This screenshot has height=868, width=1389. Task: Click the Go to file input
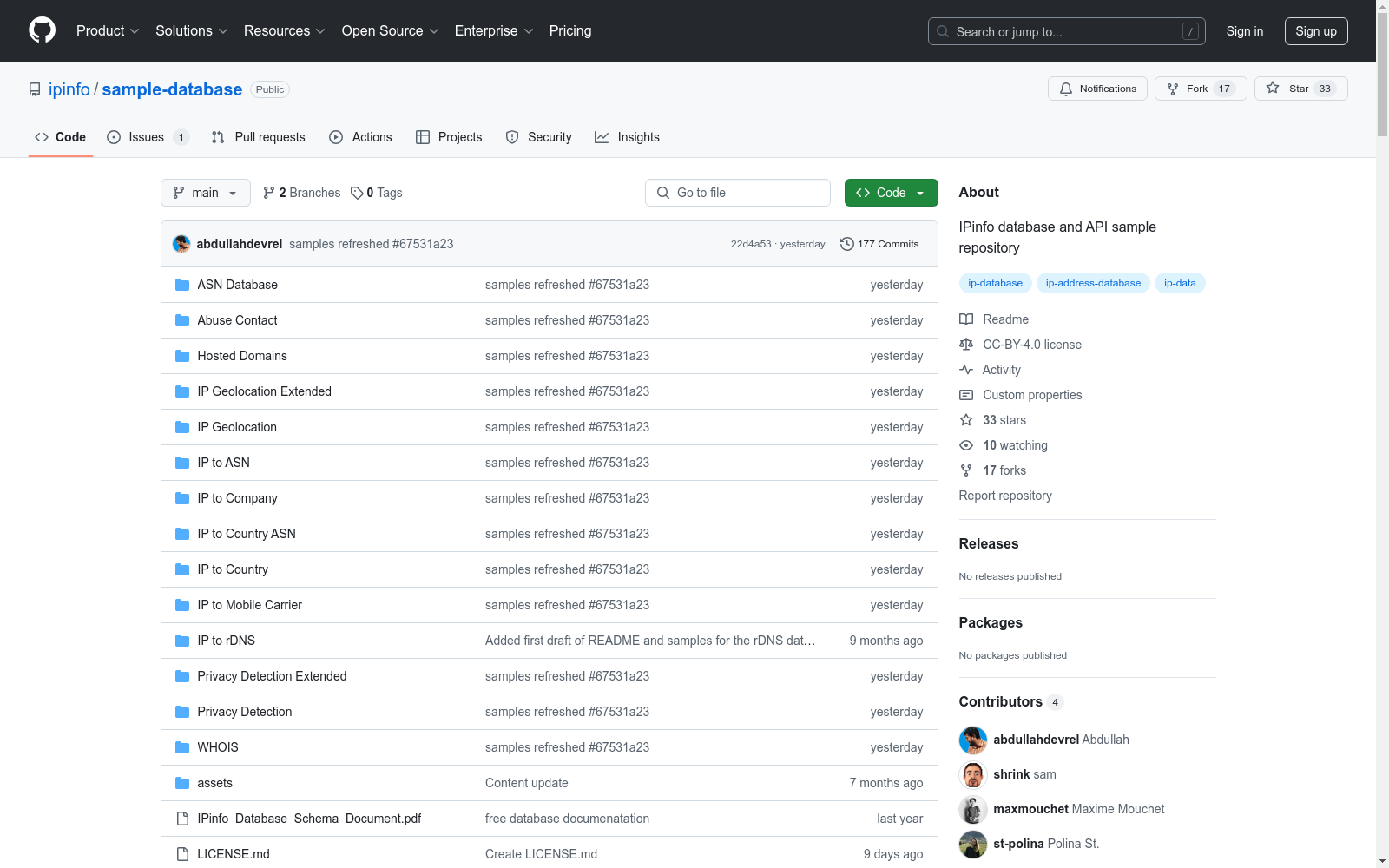(738, 193)
